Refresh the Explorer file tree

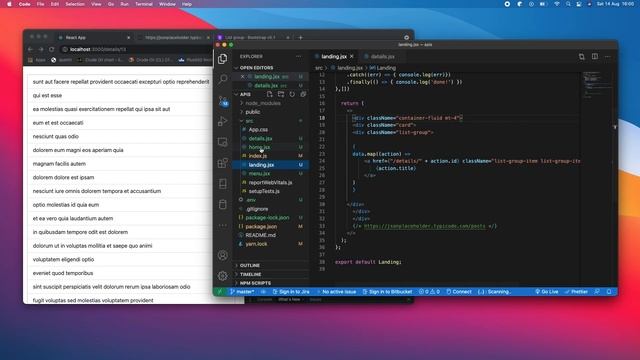pyautogui.click(x=292, y=94)
